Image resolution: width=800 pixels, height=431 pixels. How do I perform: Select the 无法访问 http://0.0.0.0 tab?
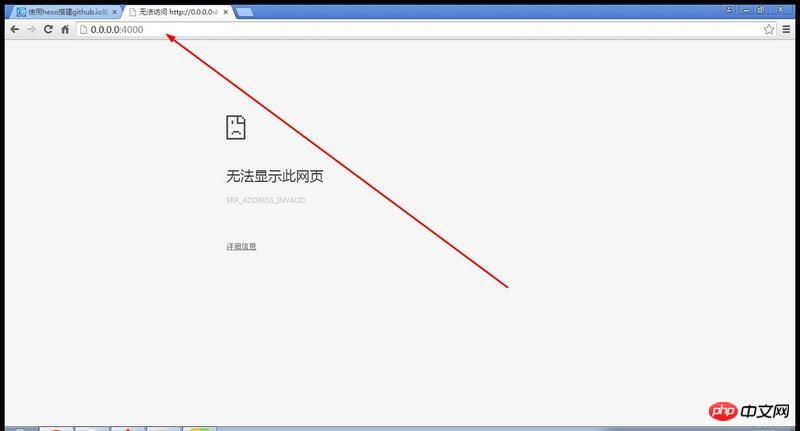coord(178,12)
